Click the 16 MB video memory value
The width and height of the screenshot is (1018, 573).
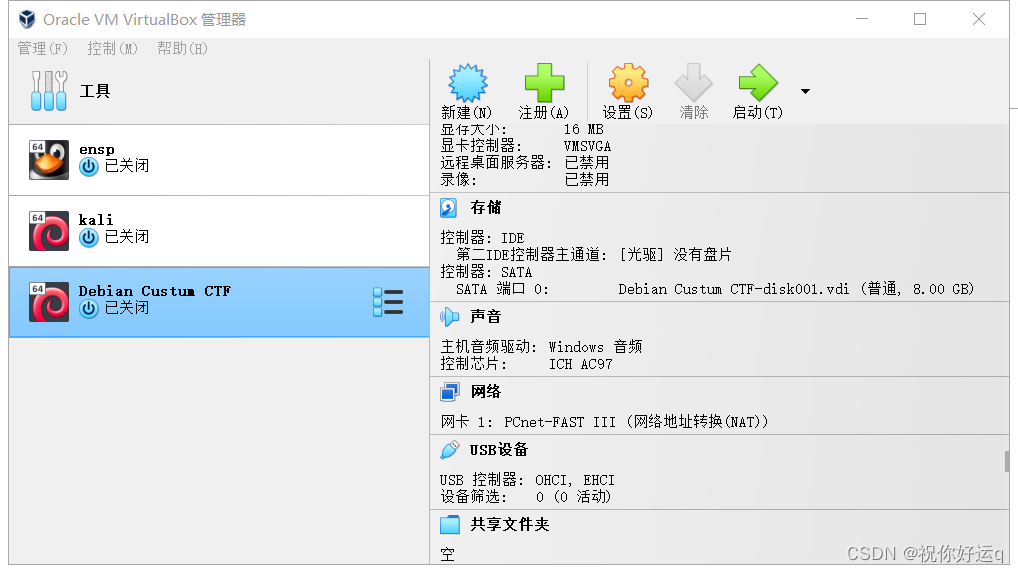coord(584,129)
